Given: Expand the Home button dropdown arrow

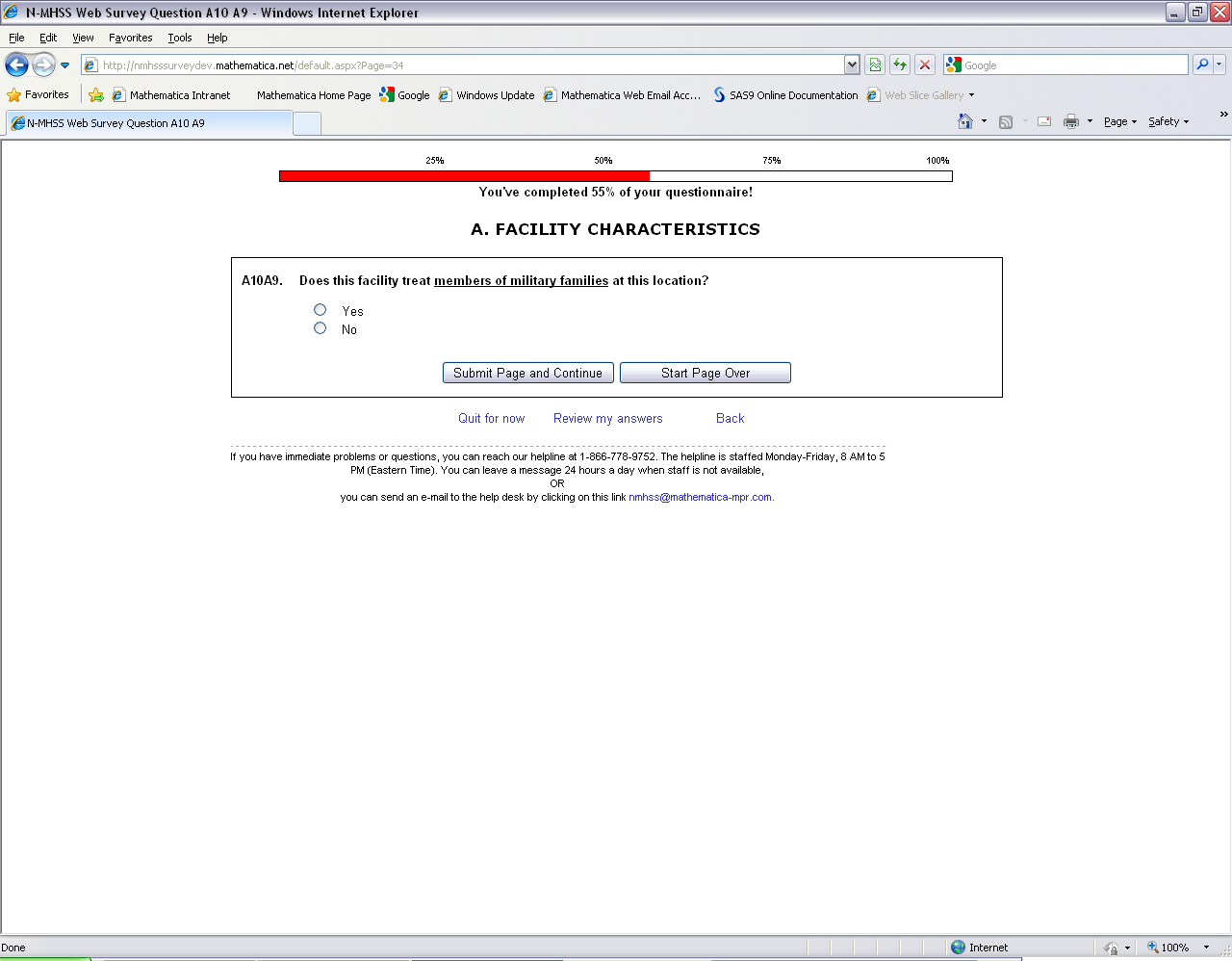Looking at the screenshot, I should pyautogui.click(x=984, y=121).
